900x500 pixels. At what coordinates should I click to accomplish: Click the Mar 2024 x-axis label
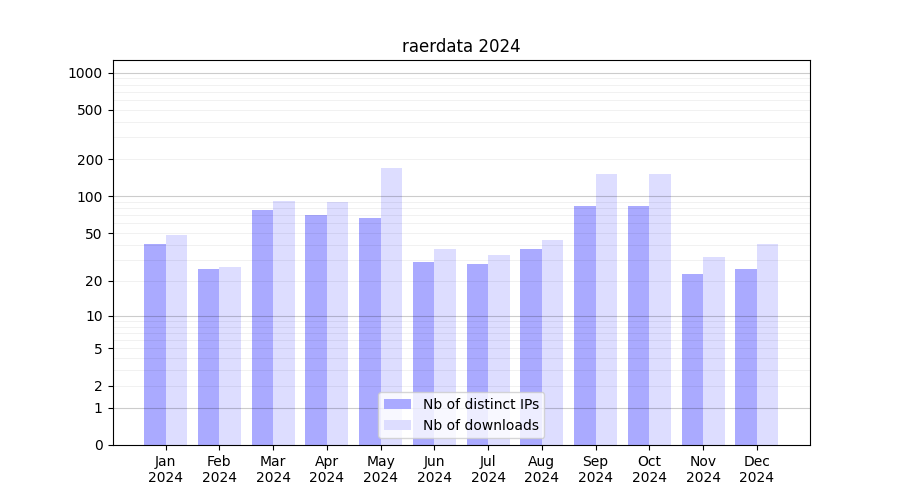273,469
